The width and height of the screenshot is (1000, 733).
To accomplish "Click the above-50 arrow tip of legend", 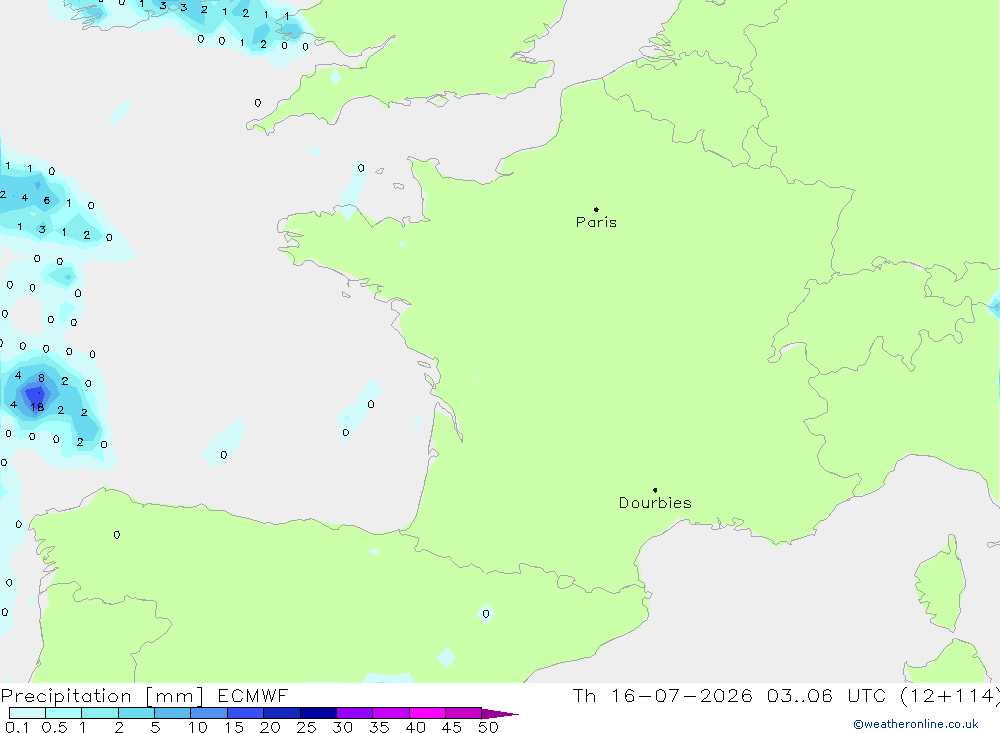I will pyautogui.click(x=499, y=714).
